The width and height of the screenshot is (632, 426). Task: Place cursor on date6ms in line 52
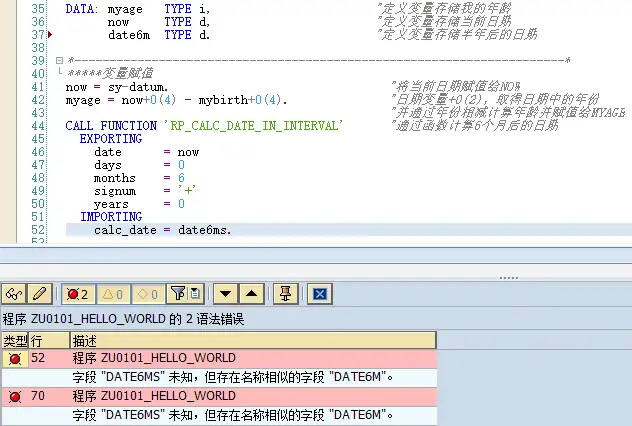pyautogui.click(x=204, y=230)
